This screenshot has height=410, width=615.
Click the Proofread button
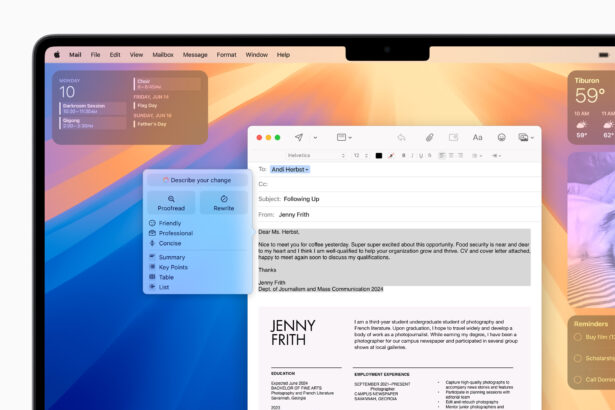coord(171,203)
